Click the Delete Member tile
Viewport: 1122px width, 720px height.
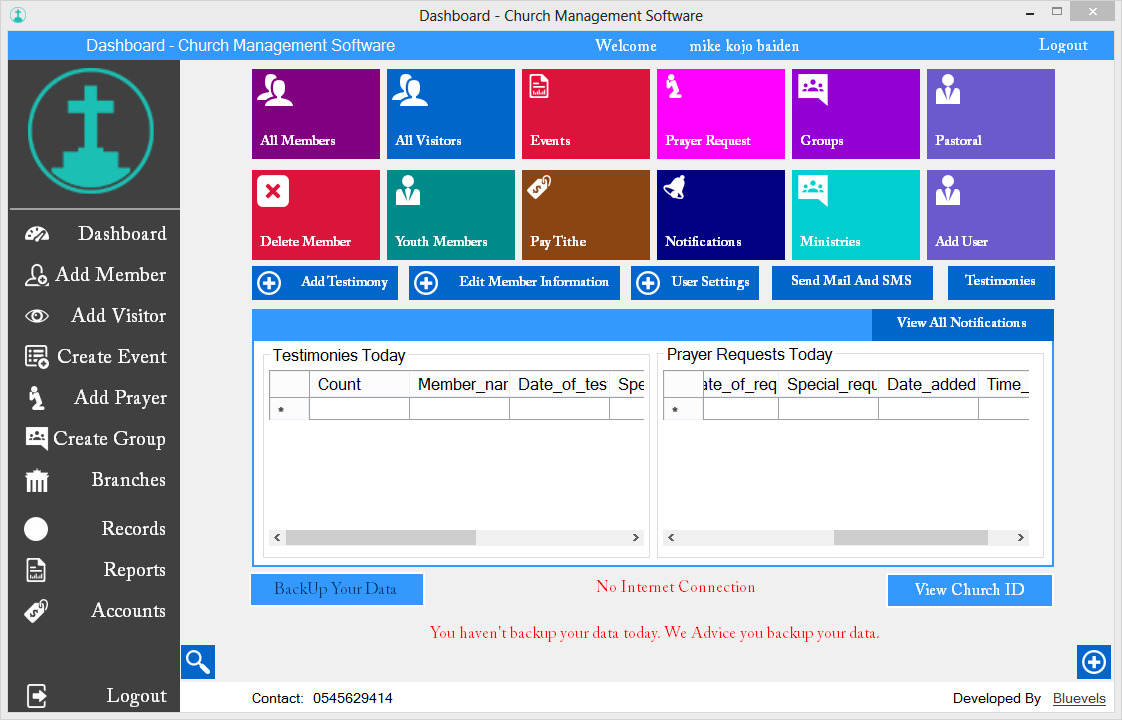point(315,215)
